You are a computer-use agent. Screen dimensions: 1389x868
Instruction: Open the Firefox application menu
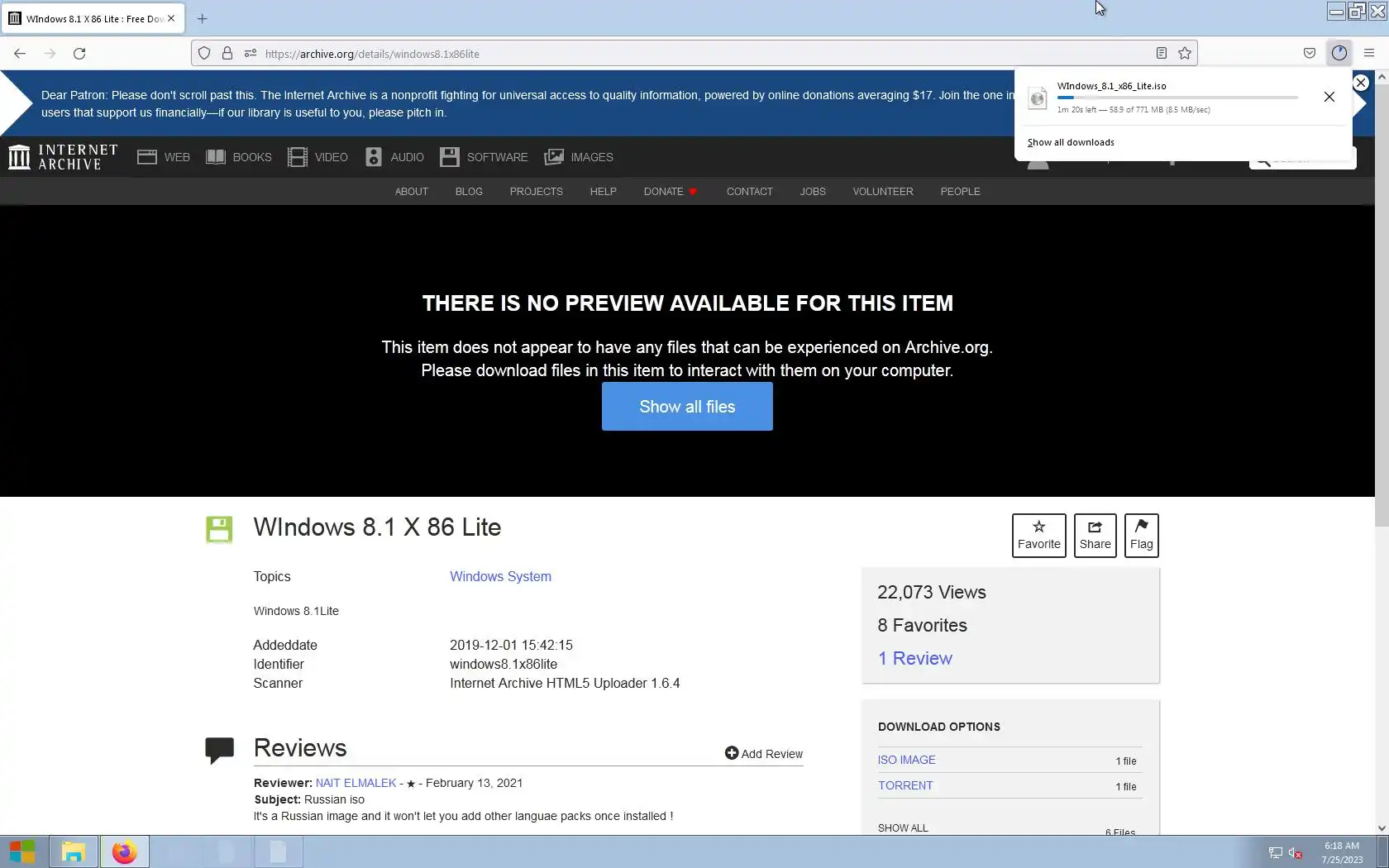pos(1369,54)
